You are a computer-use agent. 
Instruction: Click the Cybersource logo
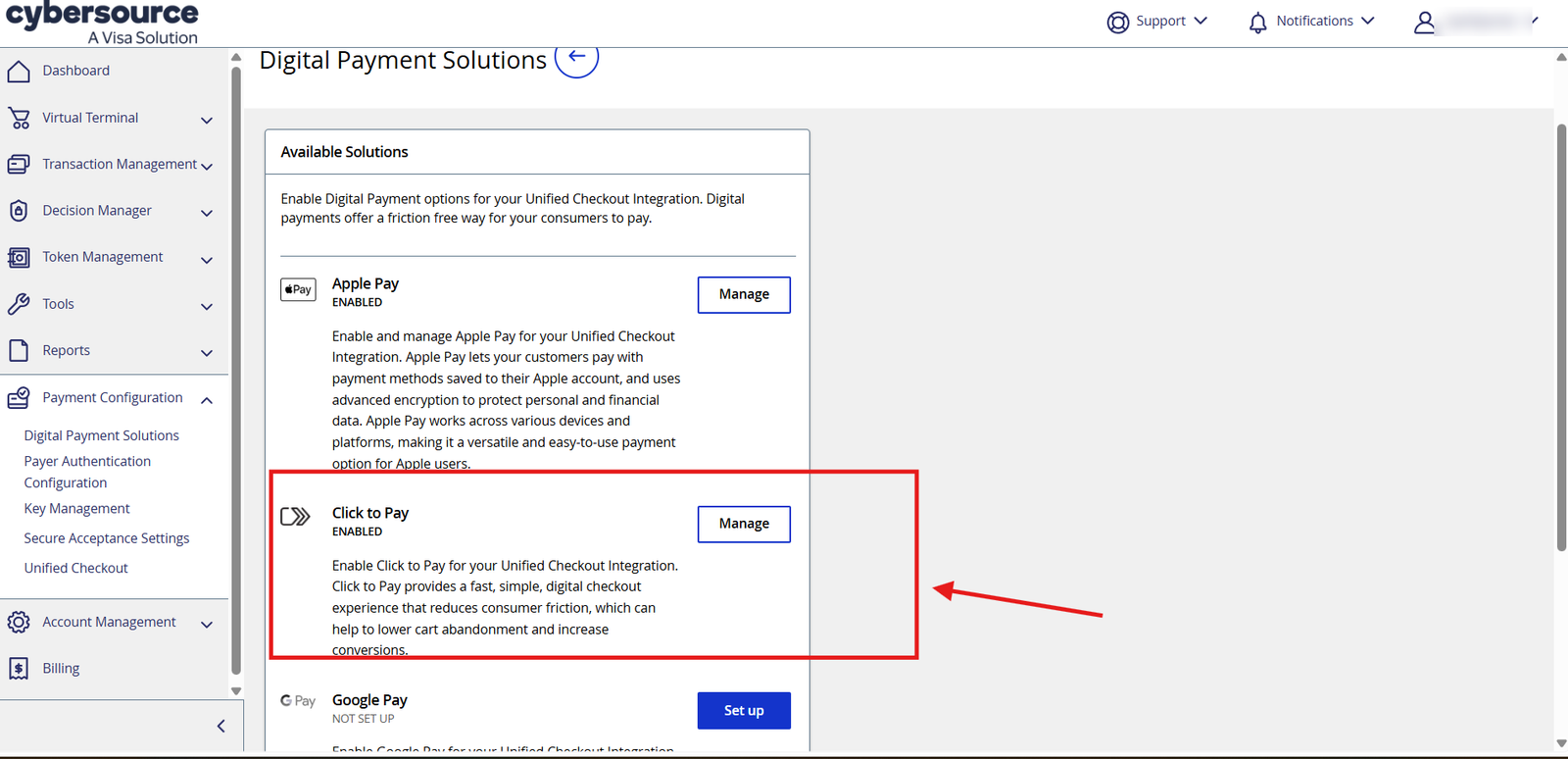(102, 24)
